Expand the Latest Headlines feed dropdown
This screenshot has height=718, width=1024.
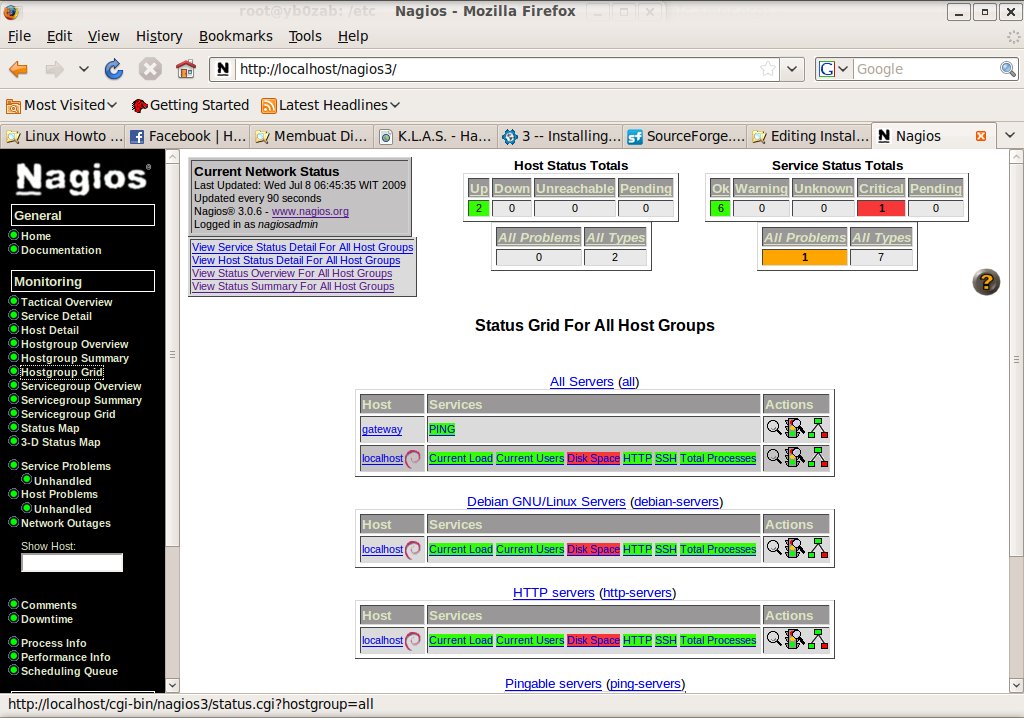click(x=331, y=105)
